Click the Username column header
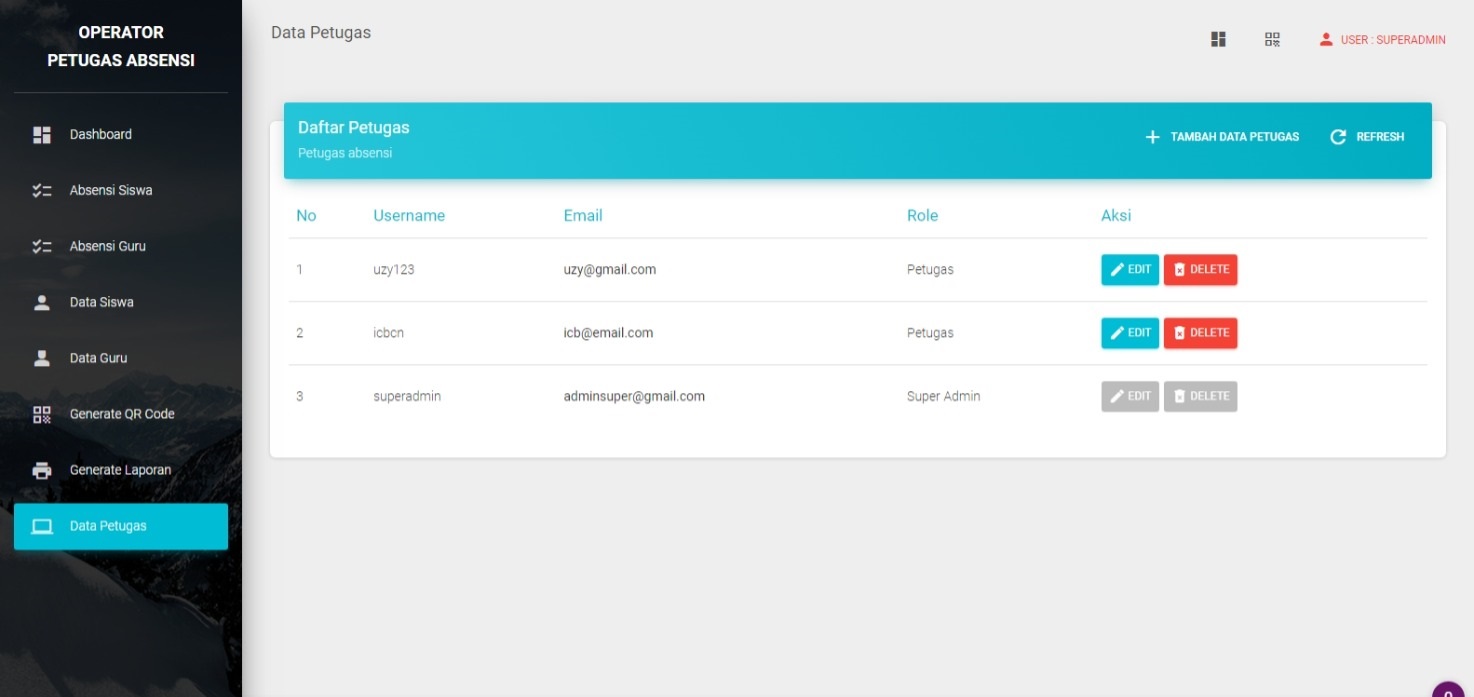Screen dimensions: 1474x697 [x=409, y=215]
